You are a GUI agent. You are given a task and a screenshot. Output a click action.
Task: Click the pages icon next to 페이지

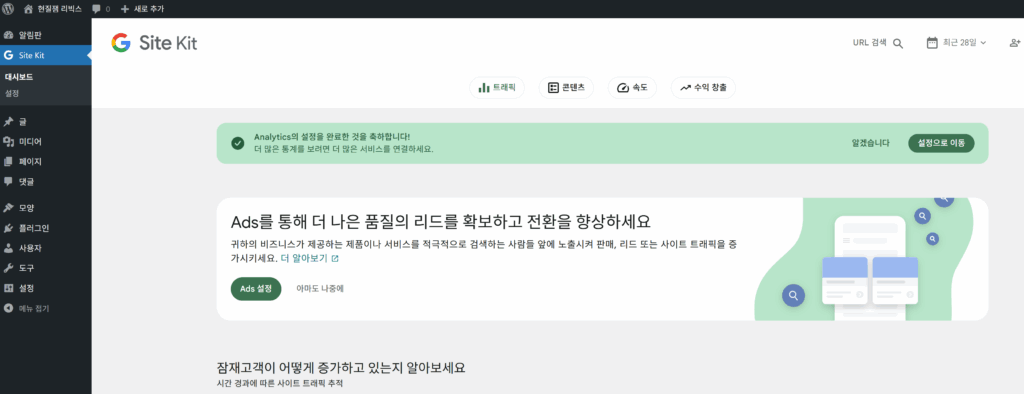(8, 161)
